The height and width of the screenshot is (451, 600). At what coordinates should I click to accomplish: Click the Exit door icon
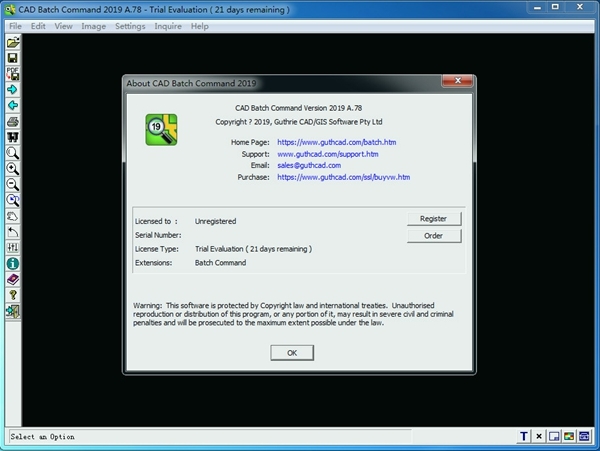pyautogui.click(x=13, y=311)
